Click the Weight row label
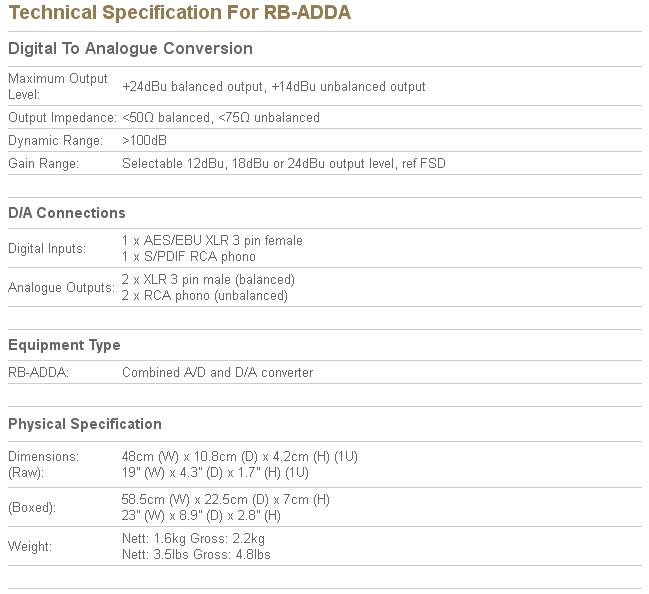Image resolution: width=649 pixels, height=594 pixels. pos(29,546)
